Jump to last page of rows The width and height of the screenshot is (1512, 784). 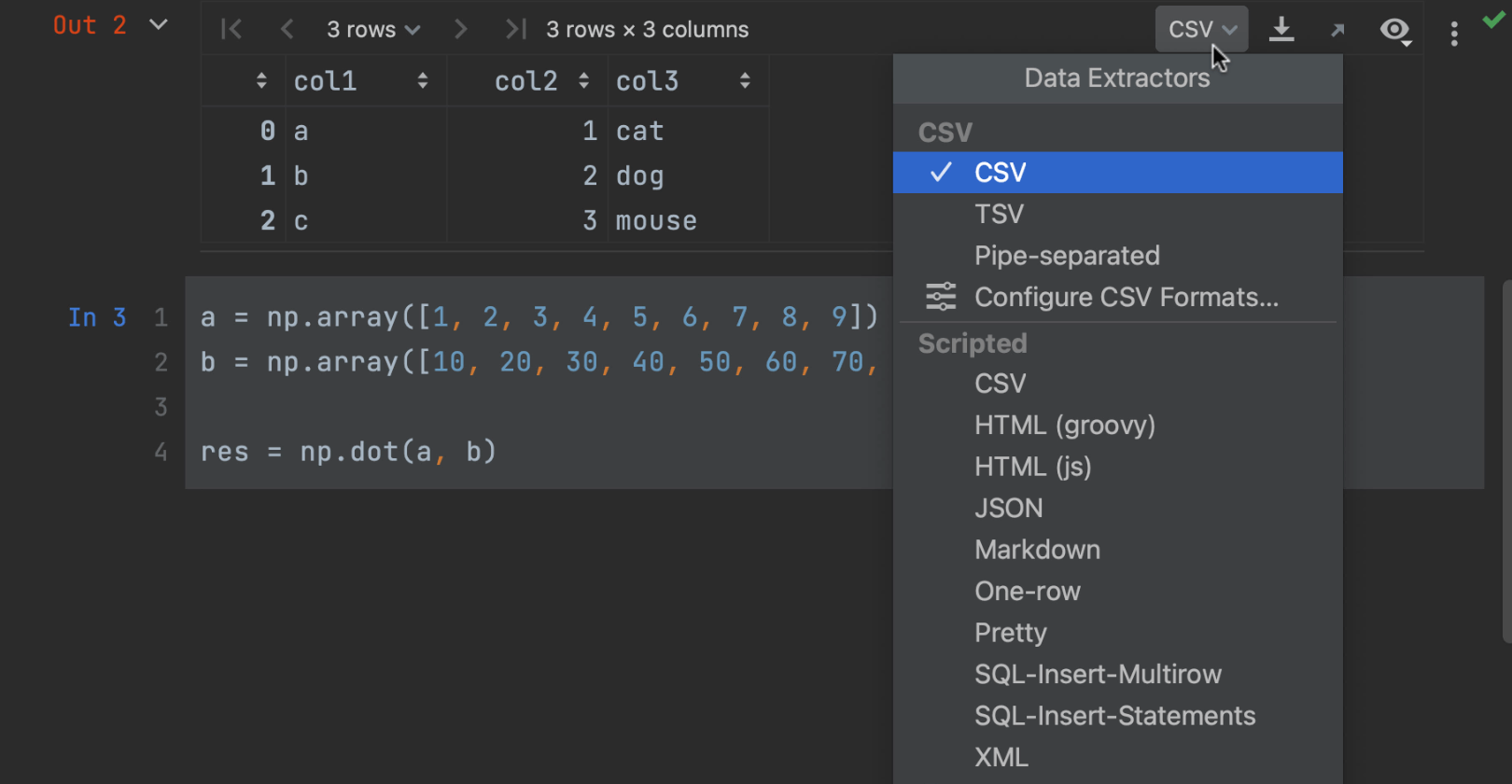[514, 30]
